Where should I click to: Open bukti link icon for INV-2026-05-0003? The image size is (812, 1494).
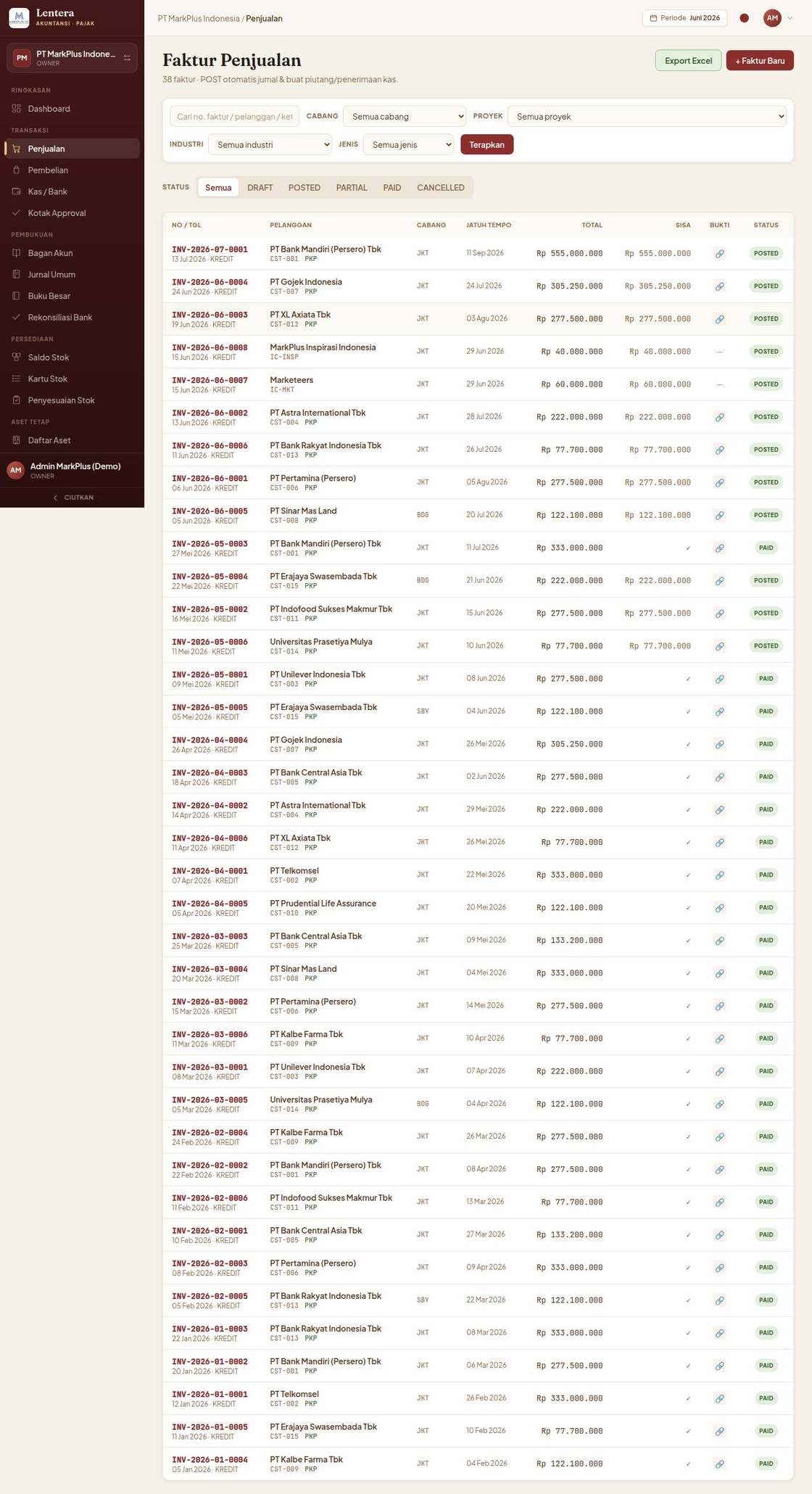tap(719, 548)
